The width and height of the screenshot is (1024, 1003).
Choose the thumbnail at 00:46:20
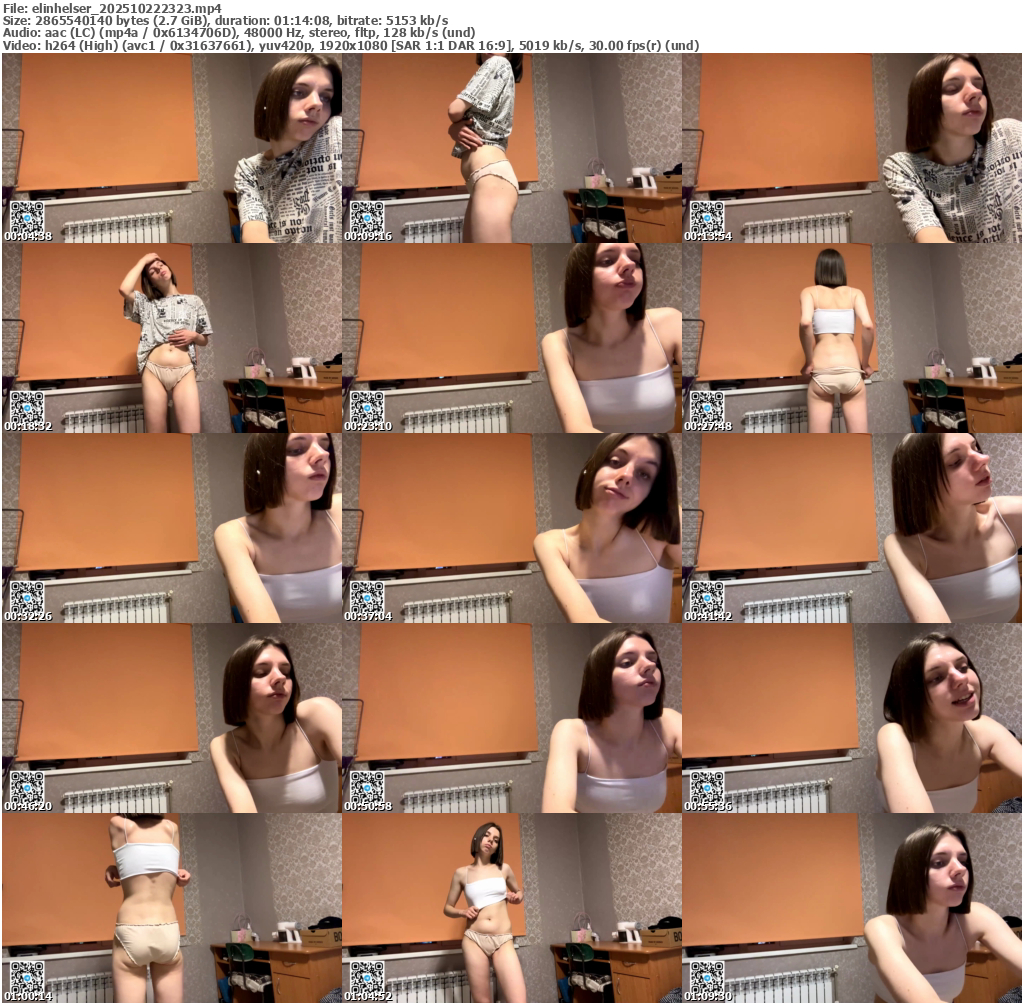tap(172, 718)
